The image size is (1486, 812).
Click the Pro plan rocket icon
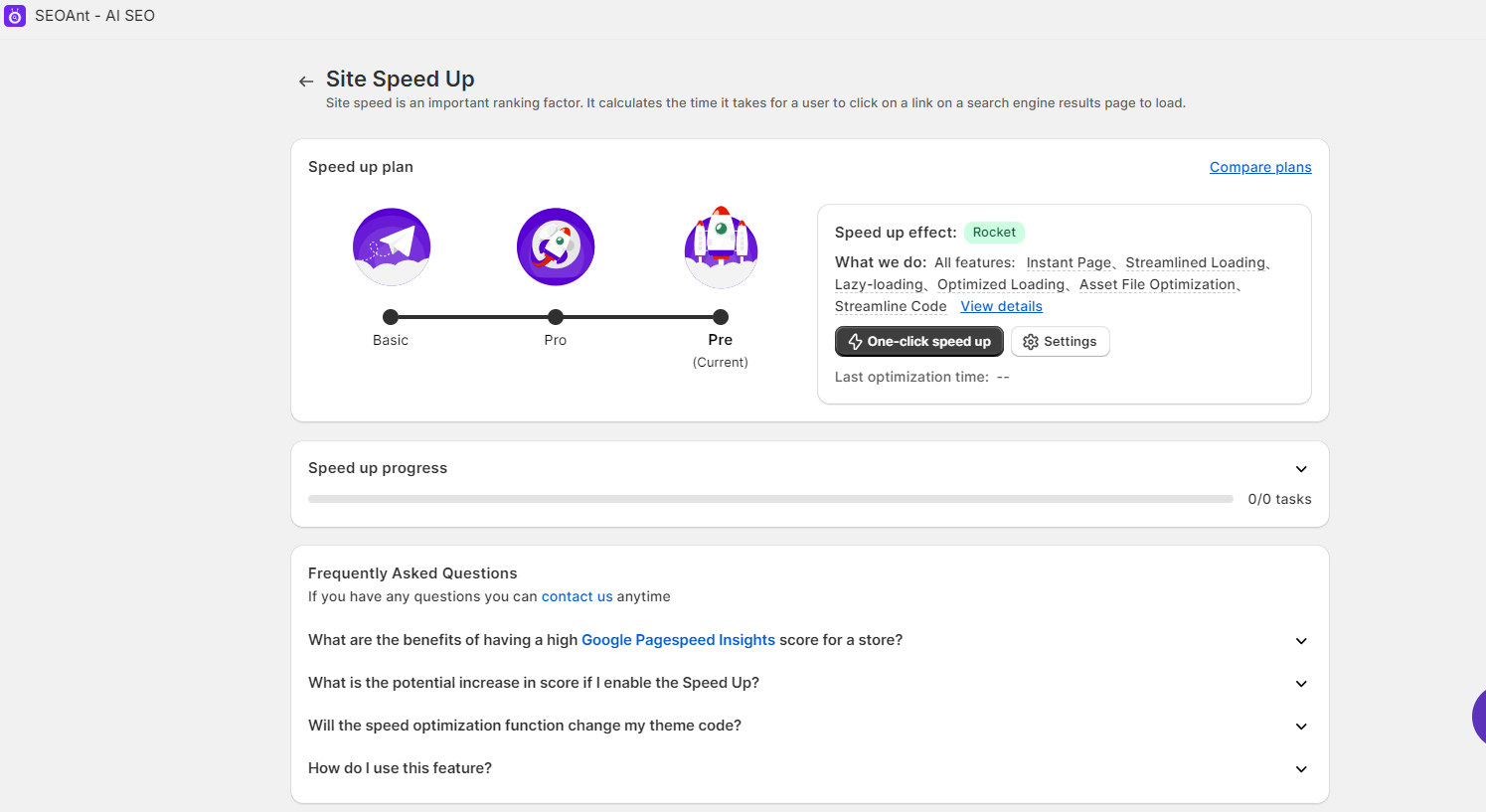[x=556, y=246]
